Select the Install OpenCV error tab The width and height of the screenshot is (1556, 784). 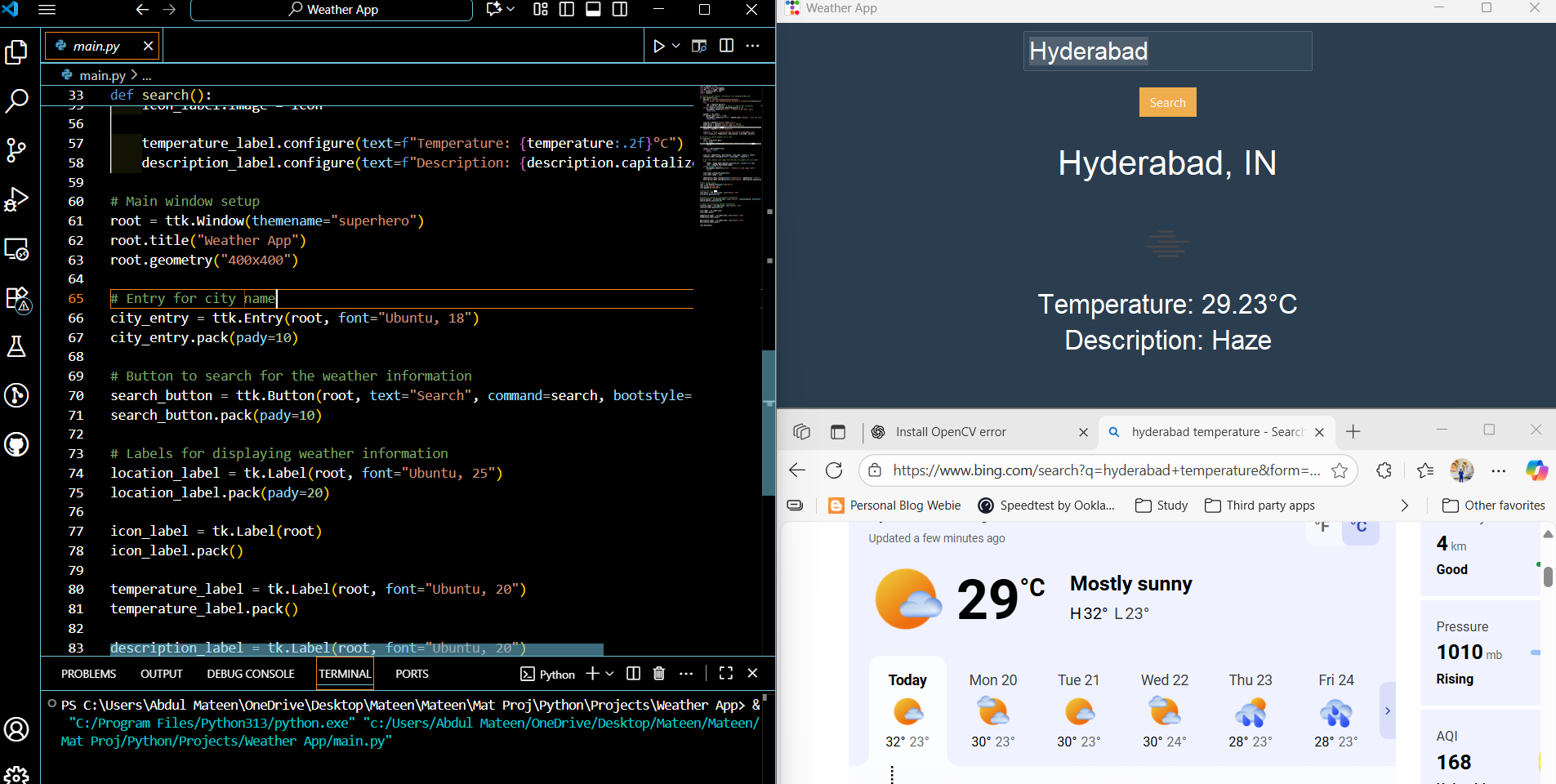[x=950, y=432]
